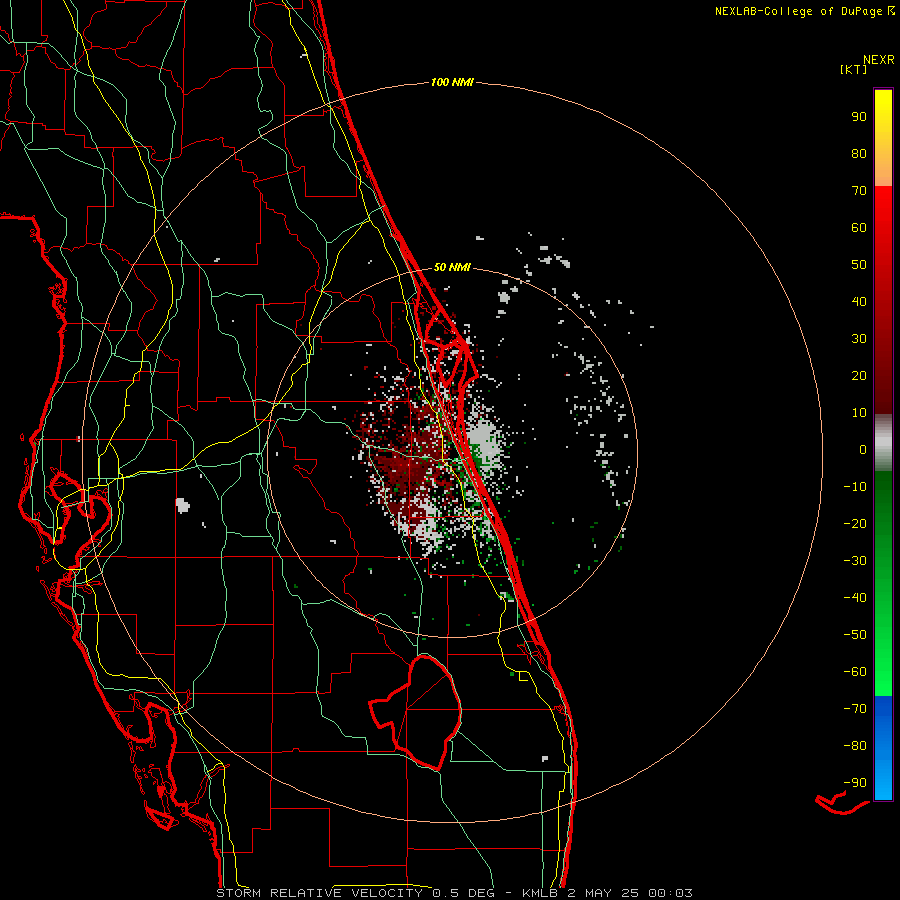Click the 0 value on velocity scale
The height and width of the screenshot is (900, 900).
tap(863, 450)
